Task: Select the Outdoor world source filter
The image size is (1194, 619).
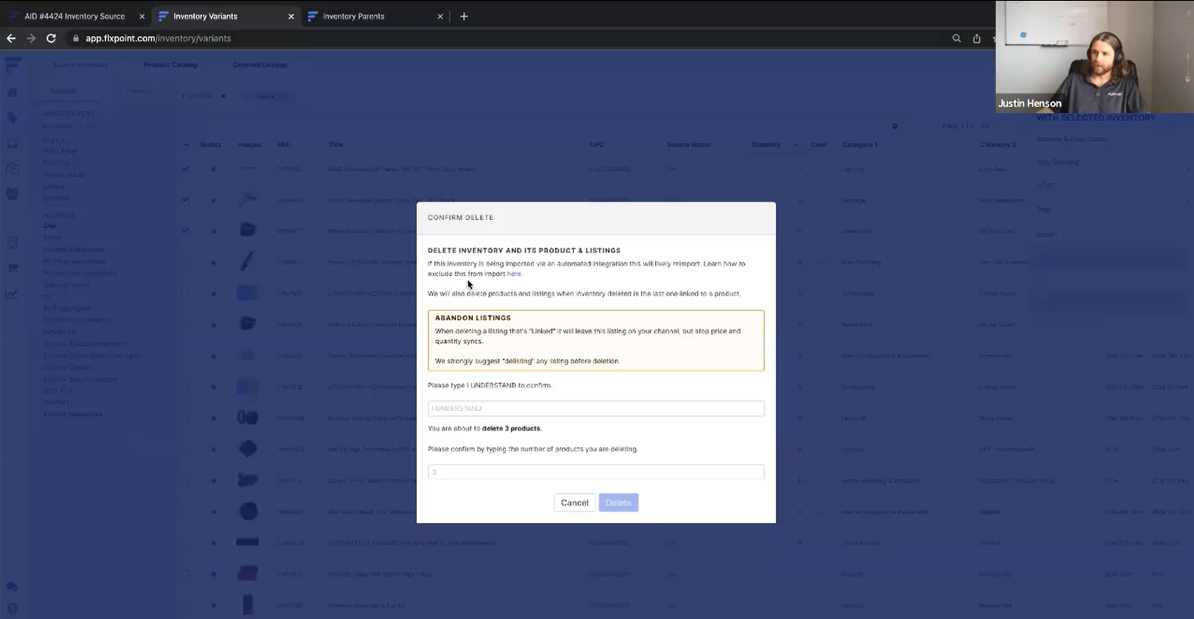Action: tap(66, 285)
